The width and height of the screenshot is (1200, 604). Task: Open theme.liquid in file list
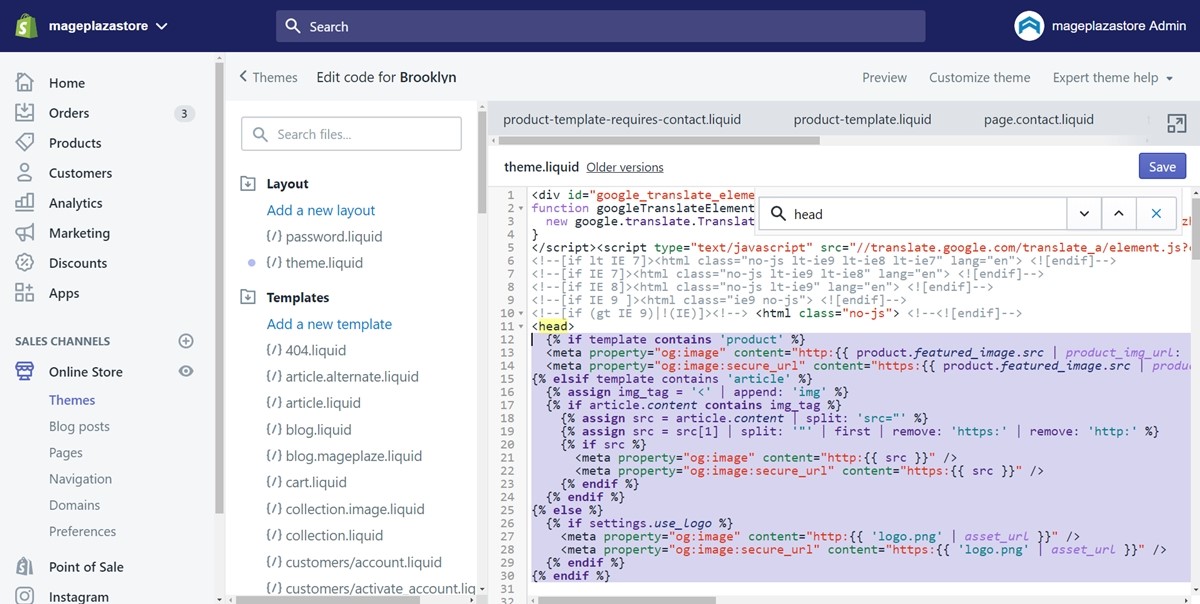click(314, 262)
